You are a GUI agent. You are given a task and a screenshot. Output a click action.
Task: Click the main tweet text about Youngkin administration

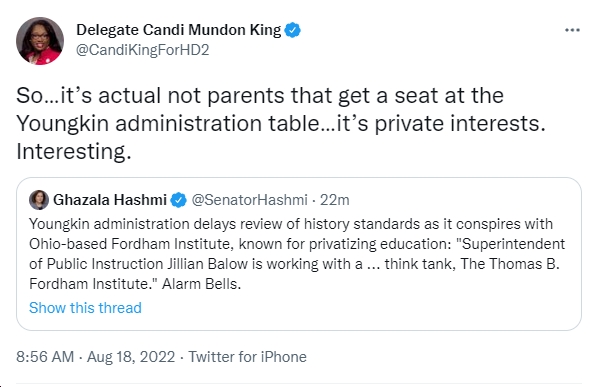pos(281,123)
